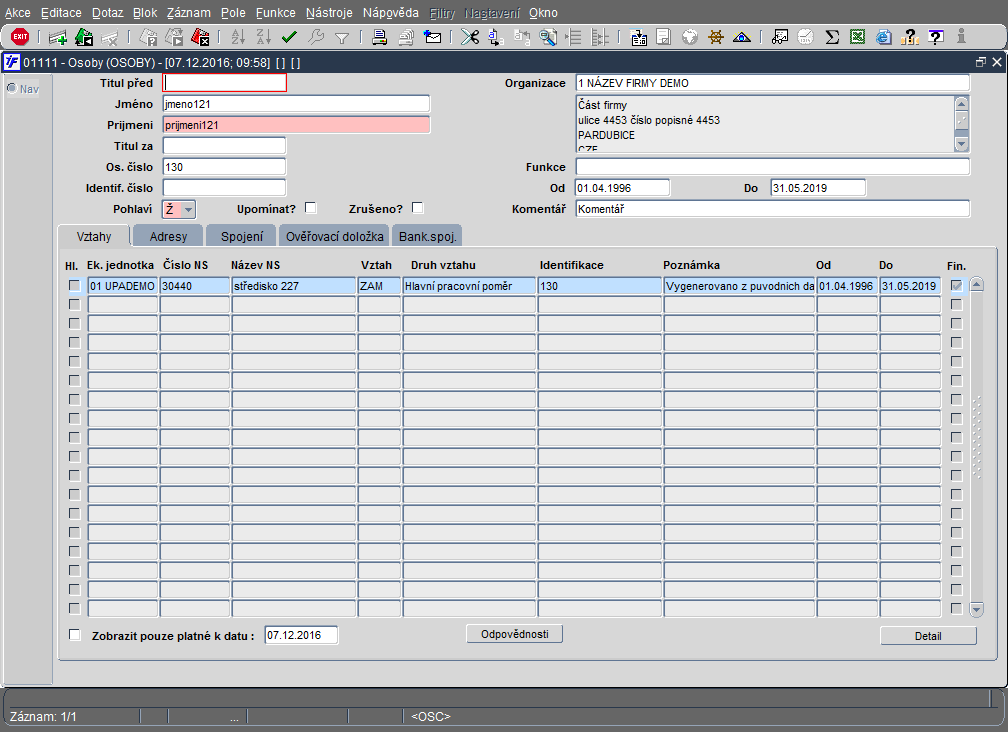Click the cell 'středisko 227'
The image size is (1008, 732).
(x=293, y=286)
